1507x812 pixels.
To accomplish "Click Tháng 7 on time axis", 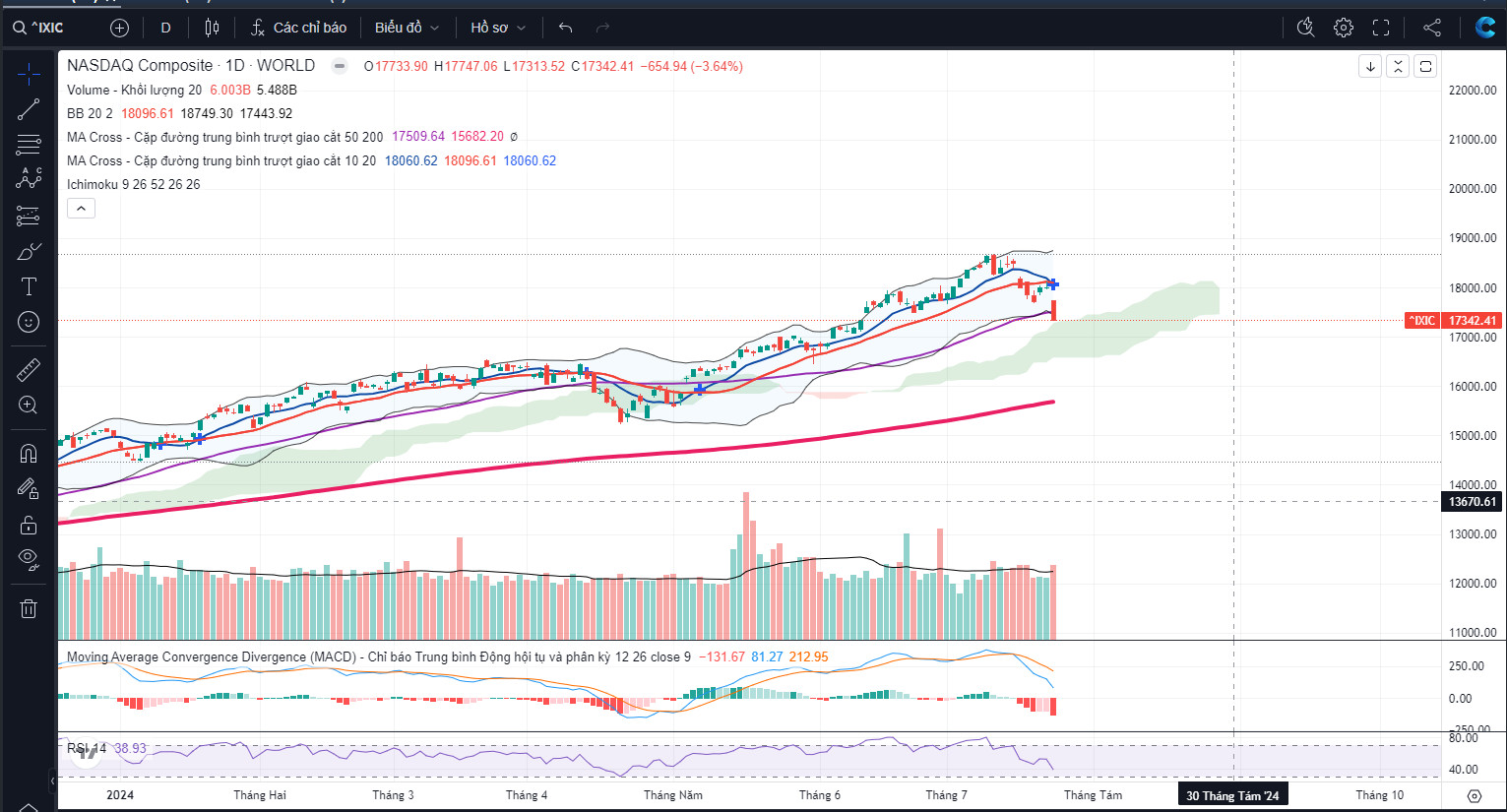I will tap(946, 795).
